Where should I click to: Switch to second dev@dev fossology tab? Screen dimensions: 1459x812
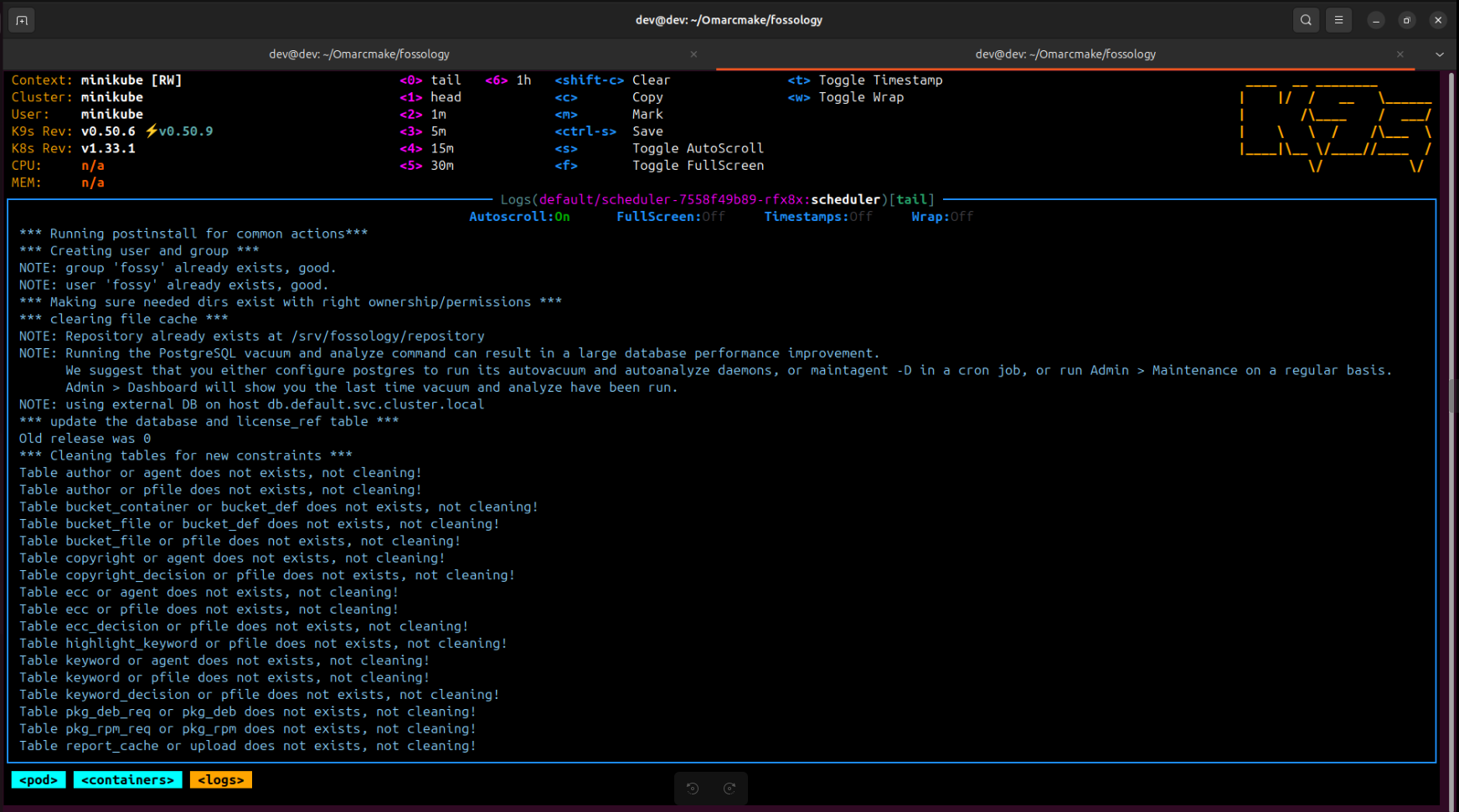1065,54
